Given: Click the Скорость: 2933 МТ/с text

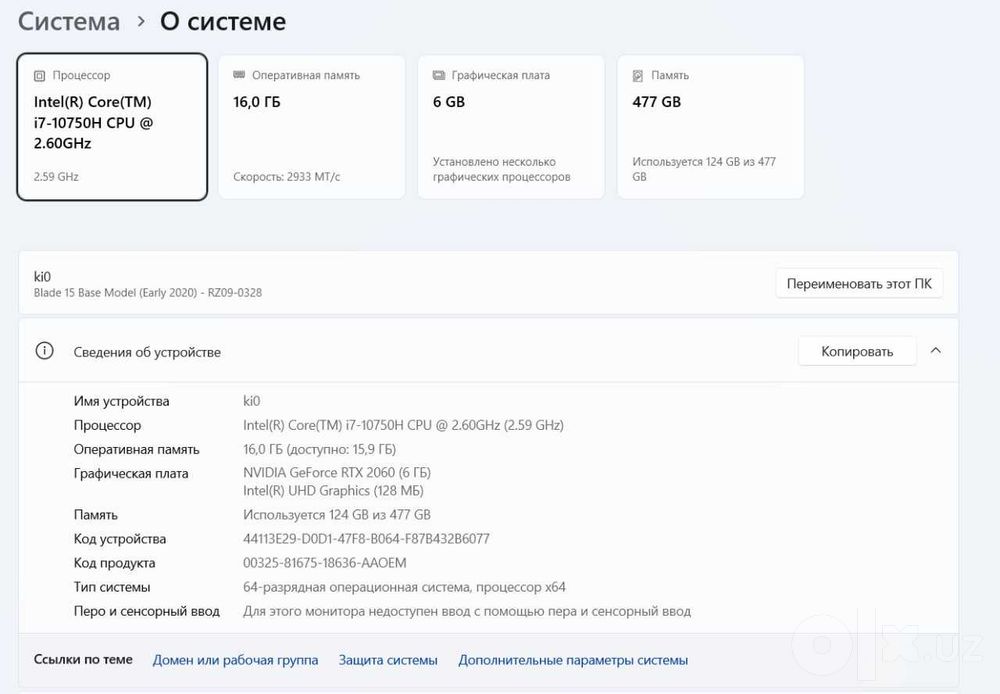Looking at the screenshot, I should pos(286,177).
